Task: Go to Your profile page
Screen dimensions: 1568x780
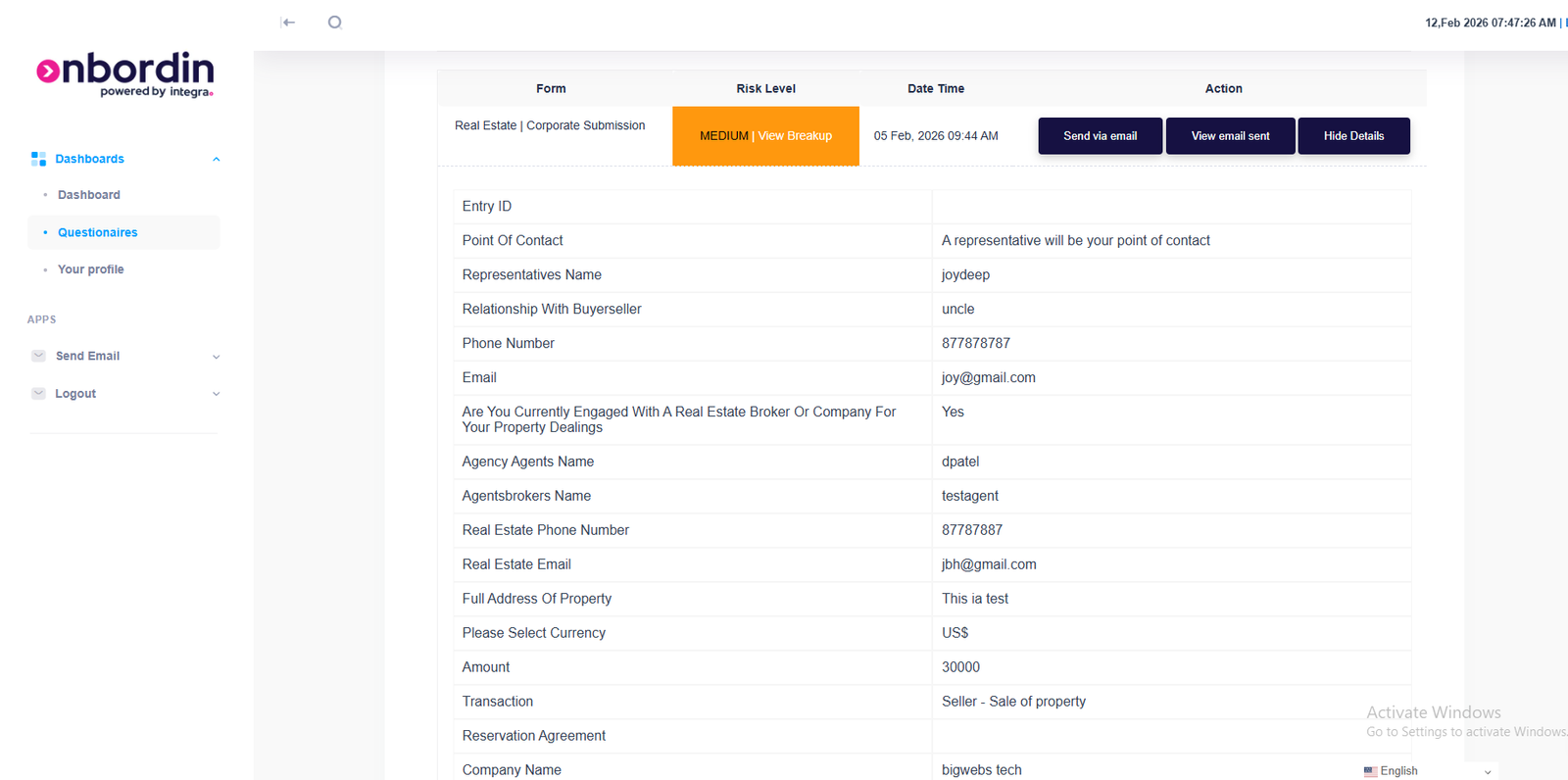Action: (x=90, y=269)
